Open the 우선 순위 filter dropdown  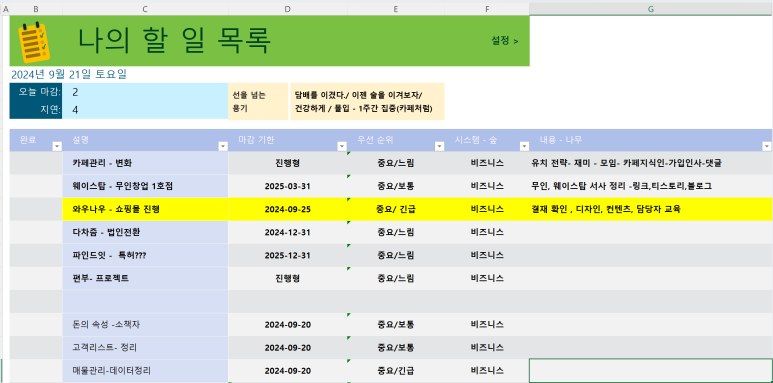click(439, 146)
